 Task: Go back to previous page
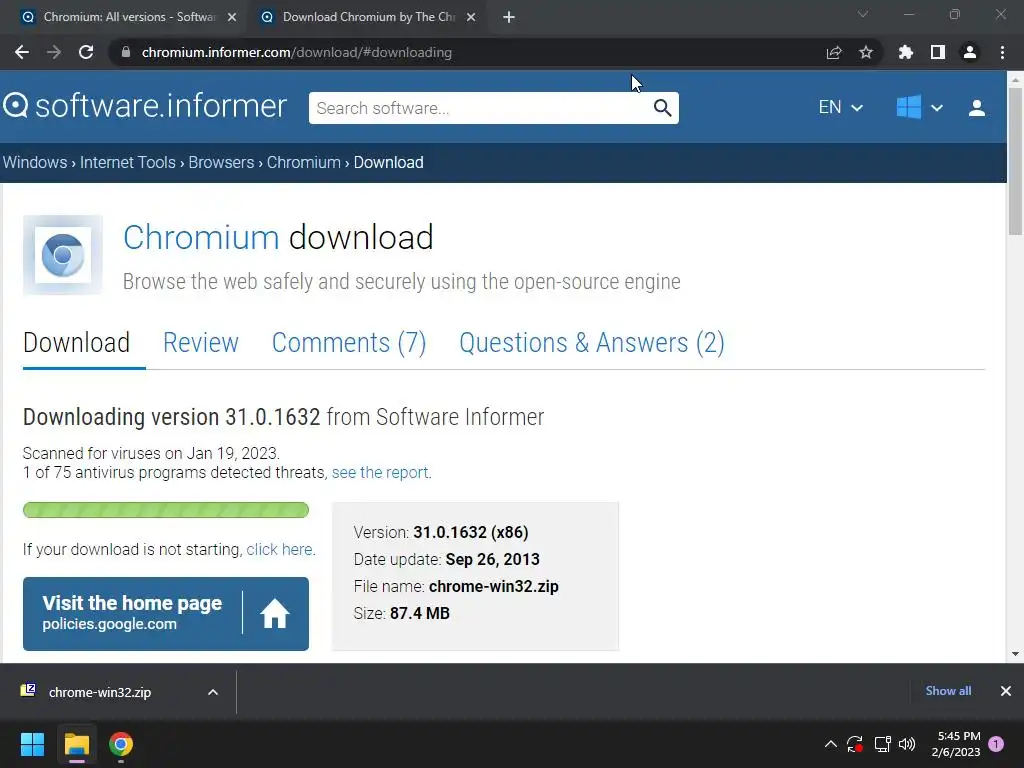click(x=22, y=52)
